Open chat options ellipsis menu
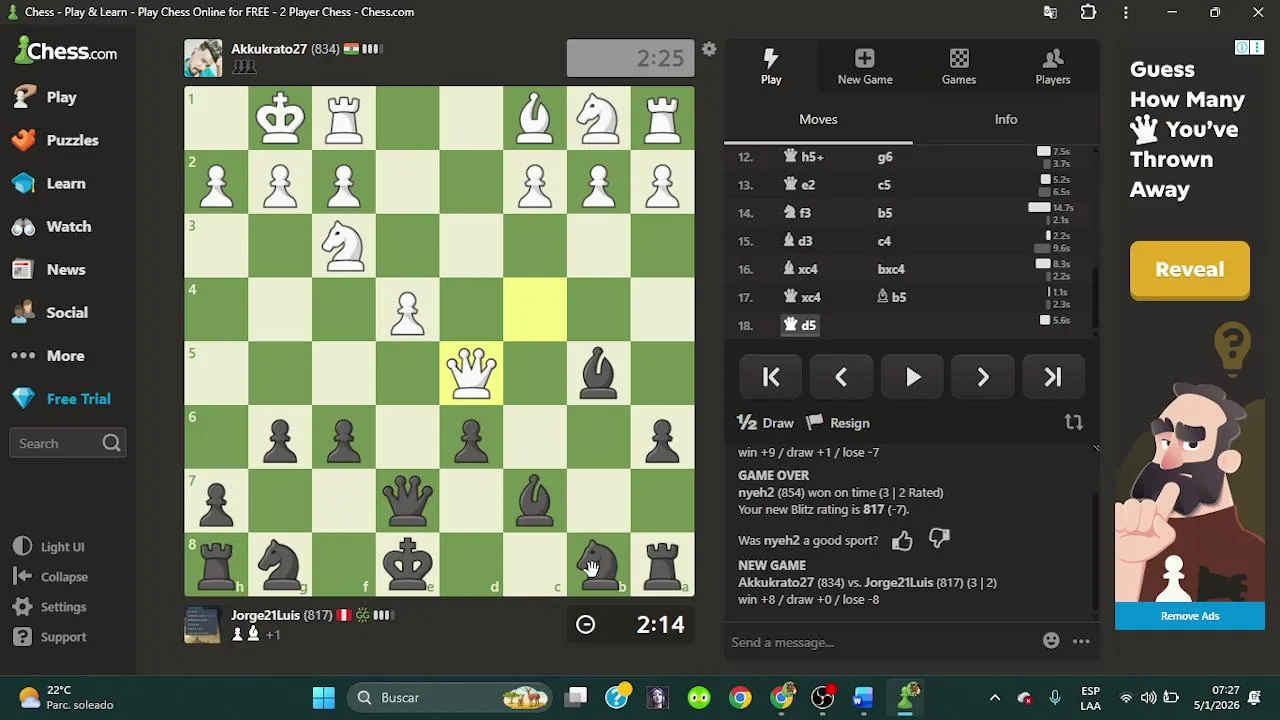The image size is (1280, 720). tap(1081, 641)
